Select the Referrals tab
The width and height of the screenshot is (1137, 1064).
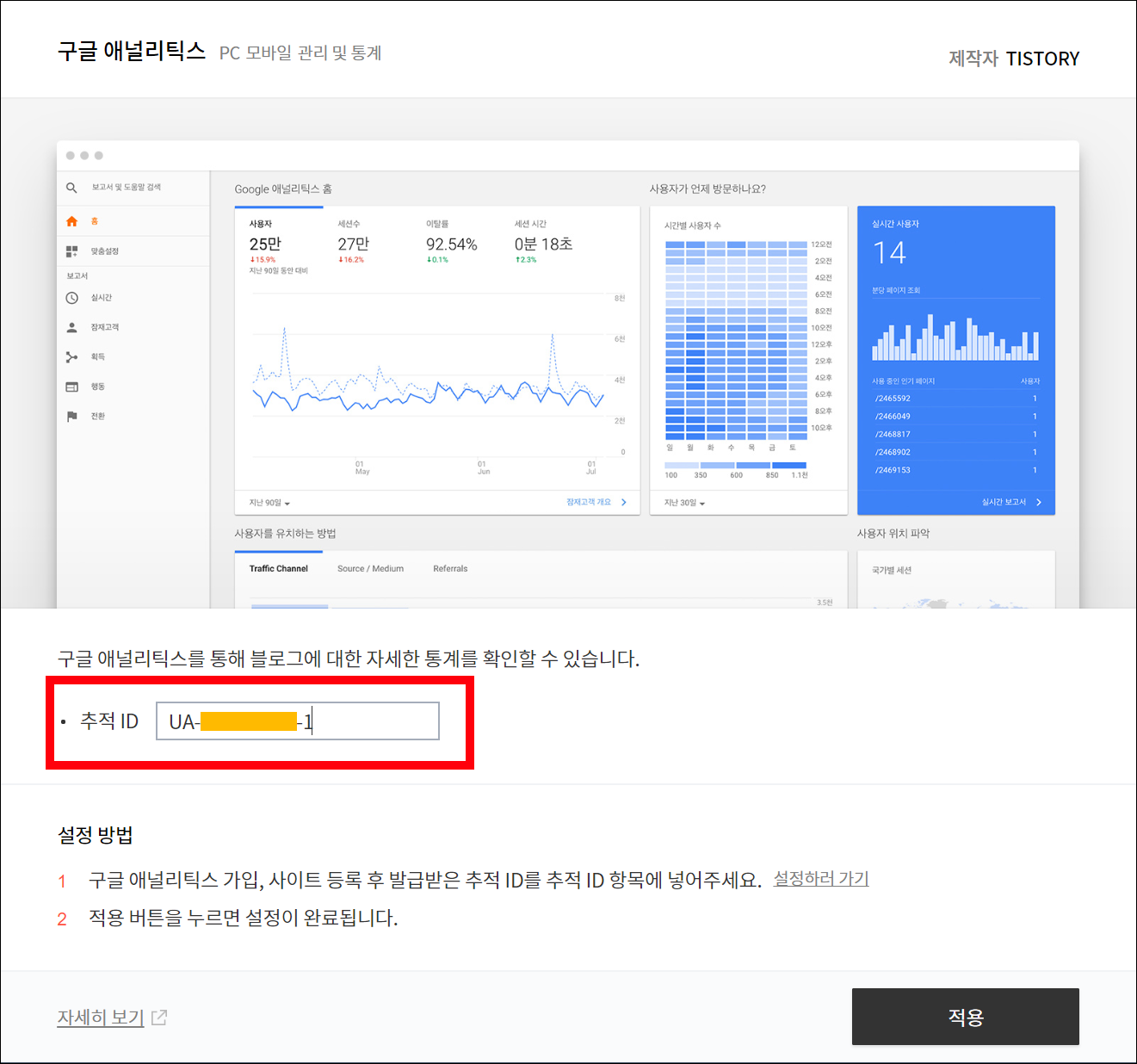450,568
